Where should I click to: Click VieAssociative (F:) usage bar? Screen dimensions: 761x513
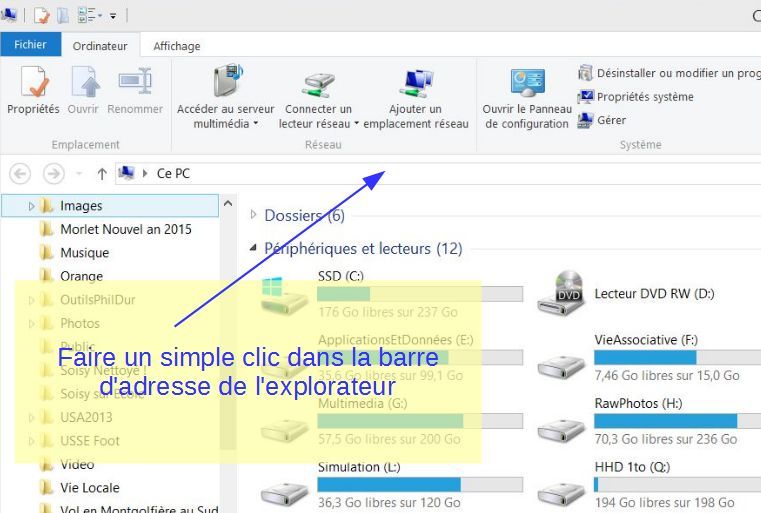tap(678, 358)
